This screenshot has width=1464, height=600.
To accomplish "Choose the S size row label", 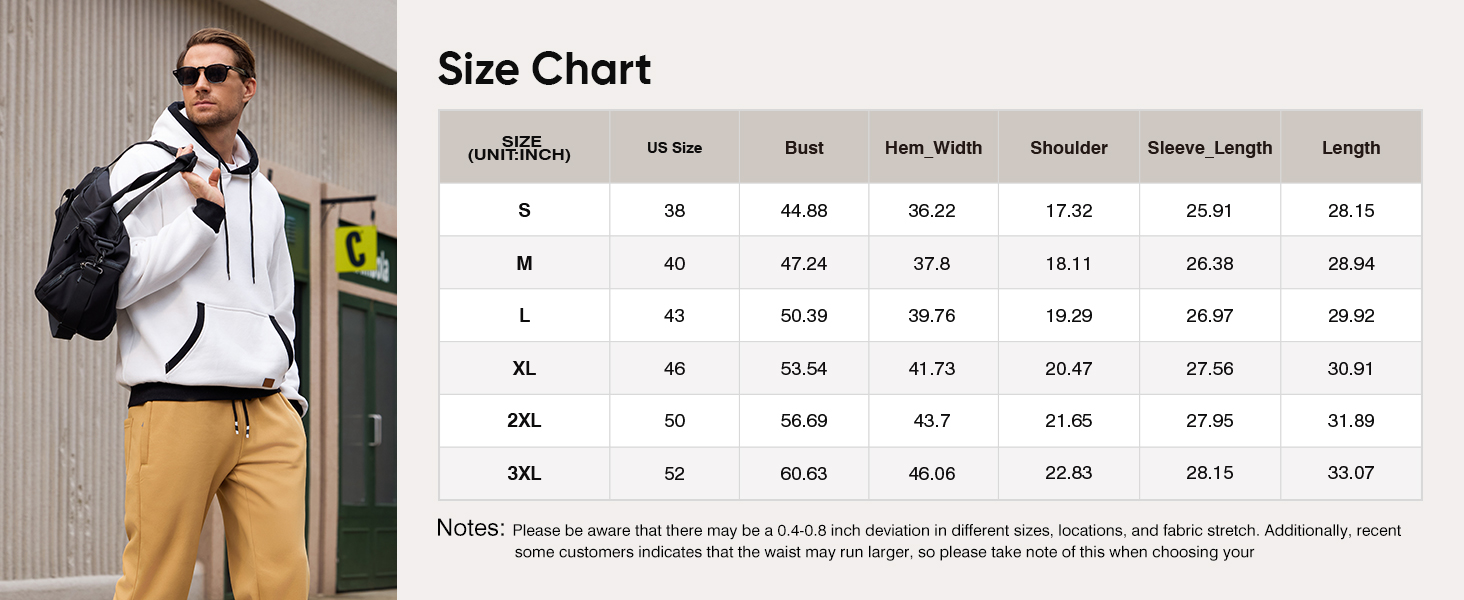I will pyautogui.click(x=524, y=211).
